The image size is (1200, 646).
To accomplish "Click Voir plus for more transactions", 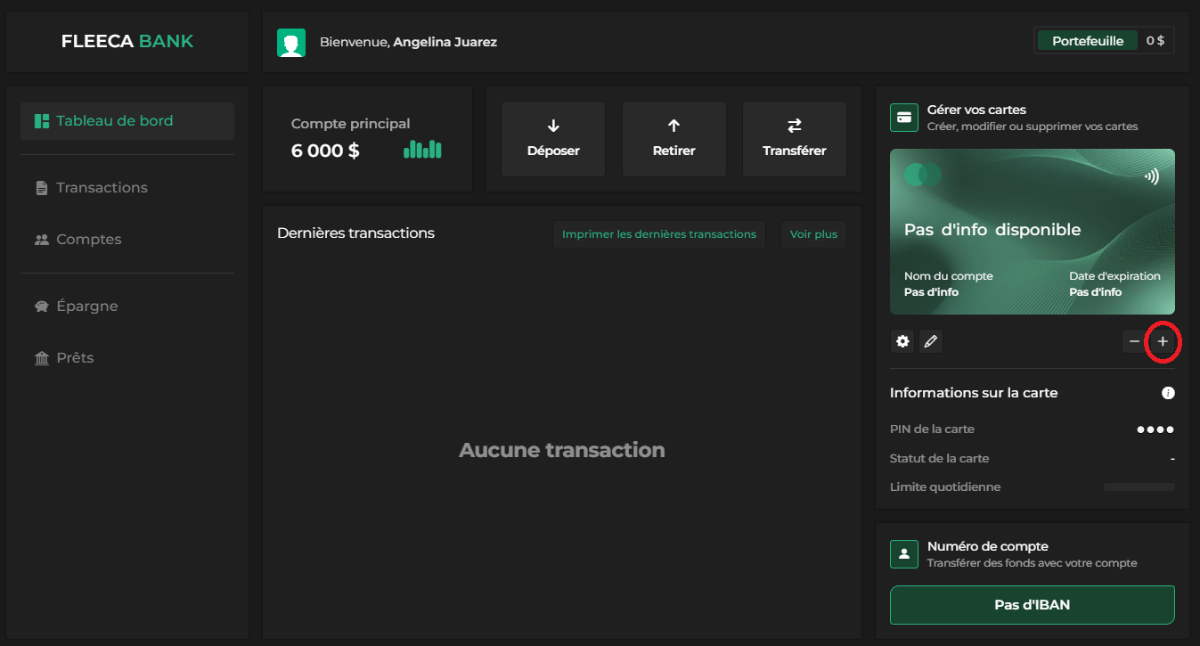I will (x=813, y=234).
